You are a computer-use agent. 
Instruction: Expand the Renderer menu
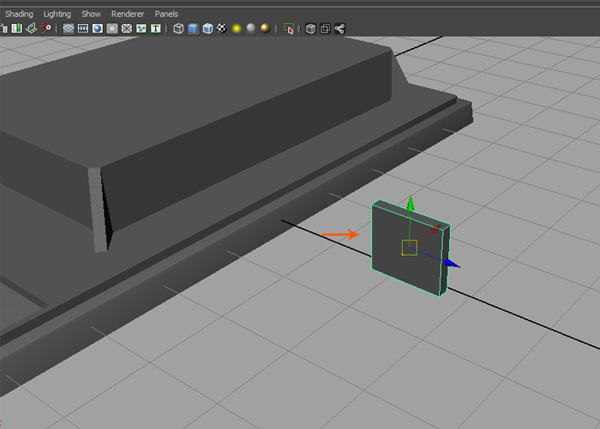tap(126, 14)
